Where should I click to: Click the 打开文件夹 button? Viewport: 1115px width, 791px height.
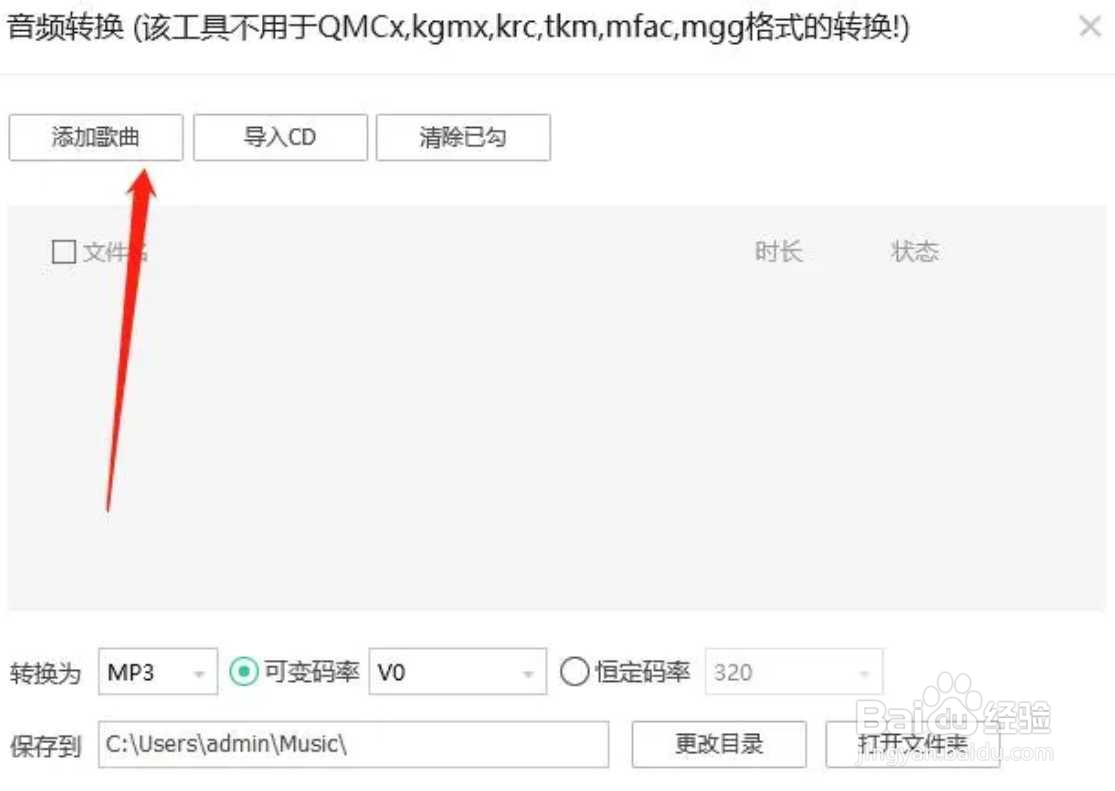click(x=913, y=744)
